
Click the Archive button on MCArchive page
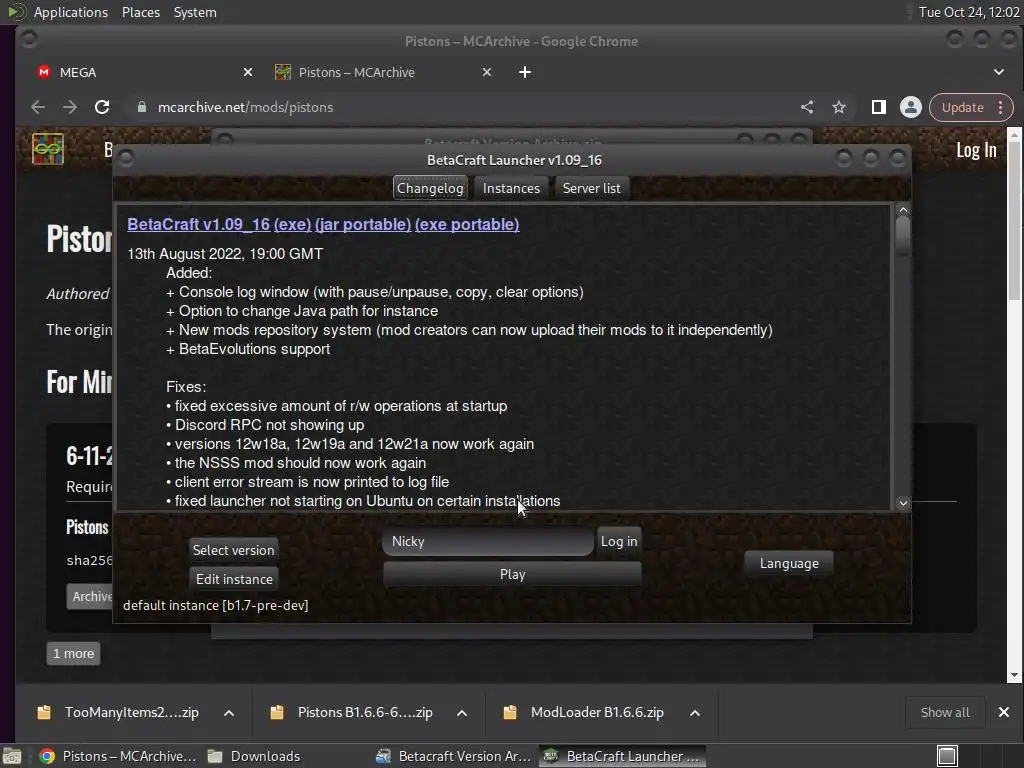click(x=89, y=596)
